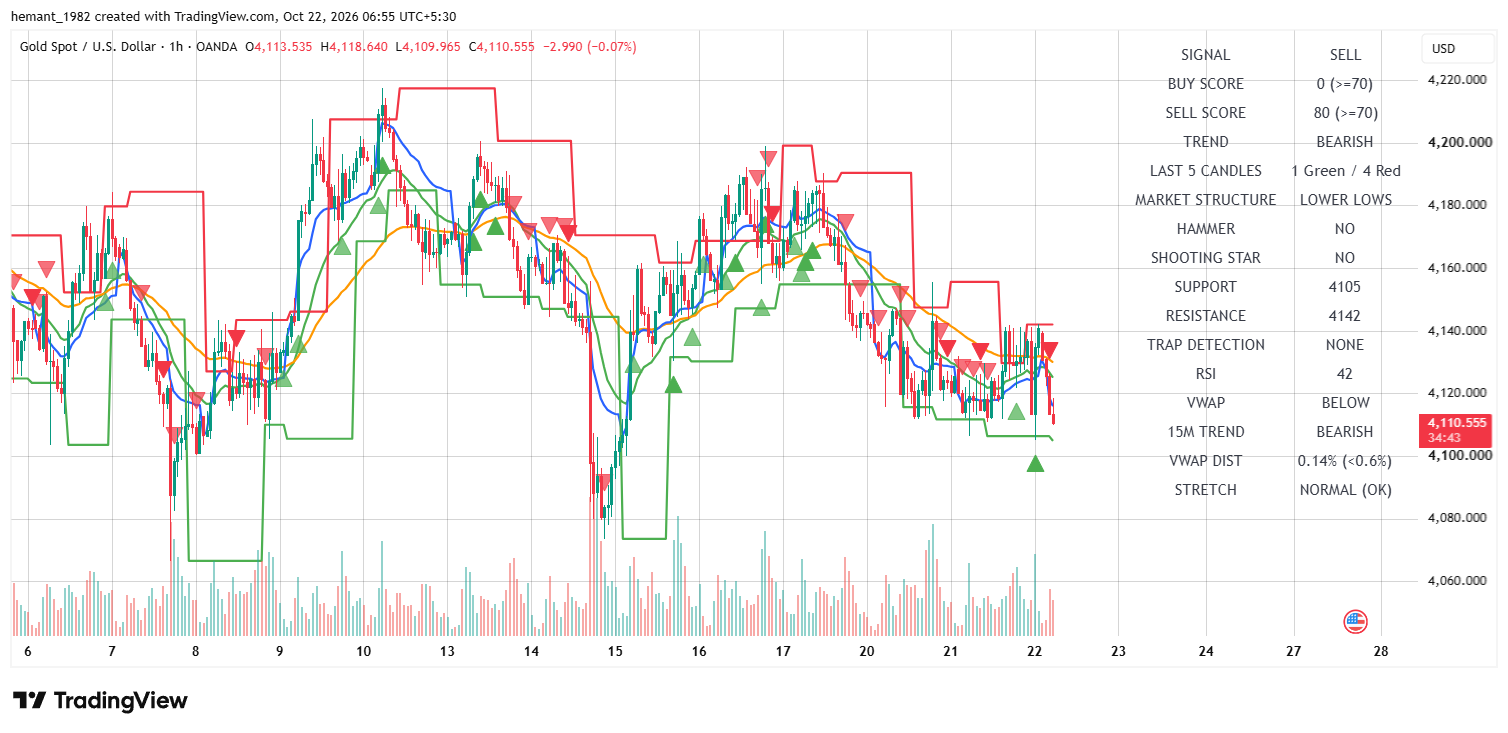This screenshot has height=733, width=1508.
Task: Click the high value H4,118.640
Action: tap(354, 47)
